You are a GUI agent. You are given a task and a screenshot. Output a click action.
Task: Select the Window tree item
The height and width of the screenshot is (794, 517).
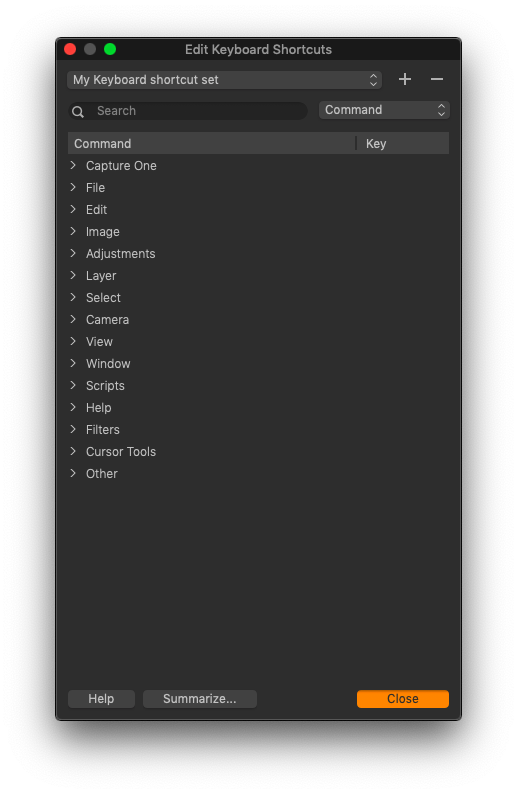click(108, 364)
